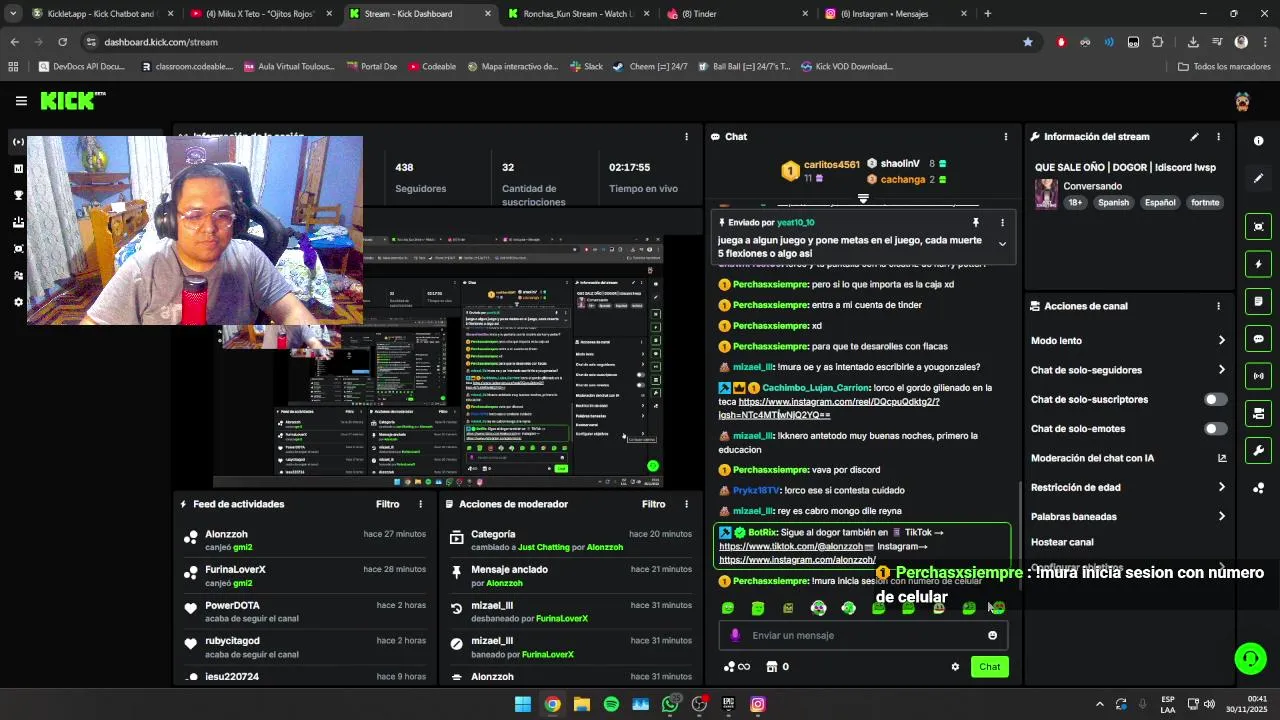The width and height of the screenshot is (1280, 720).
Task: Open the Kick hamburger menu
Action: tap(21, 101)
